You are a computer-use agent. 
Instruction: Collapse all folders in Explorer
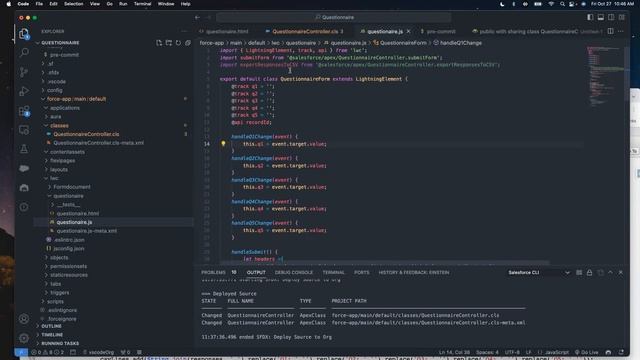[x=188, y=43]
